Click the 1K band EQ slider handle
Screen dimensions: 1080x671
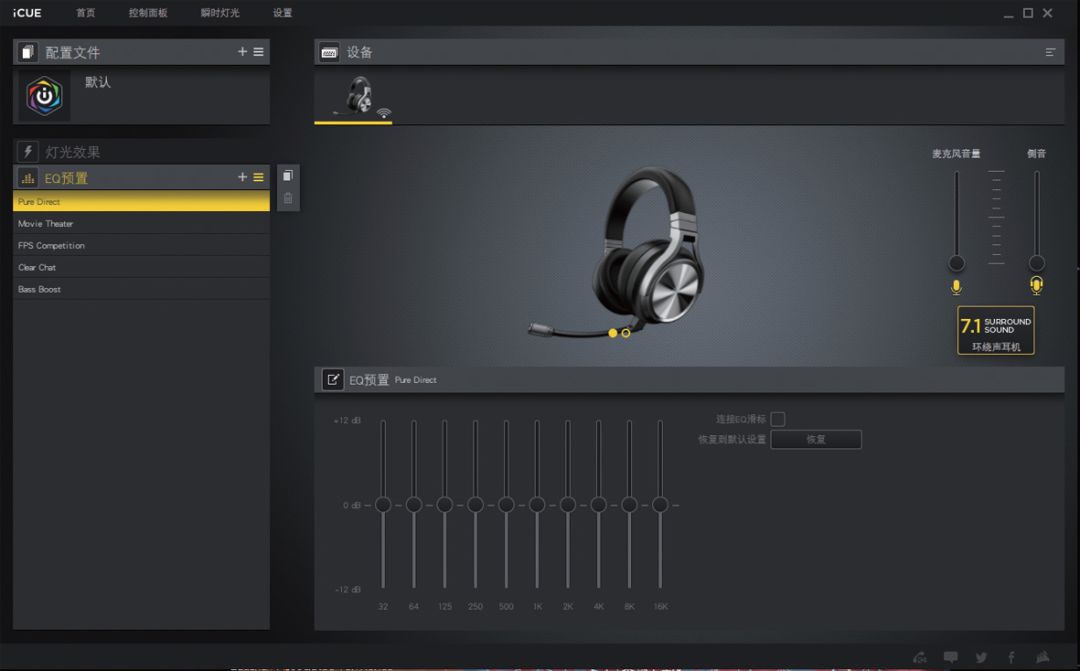coord(537,505)
